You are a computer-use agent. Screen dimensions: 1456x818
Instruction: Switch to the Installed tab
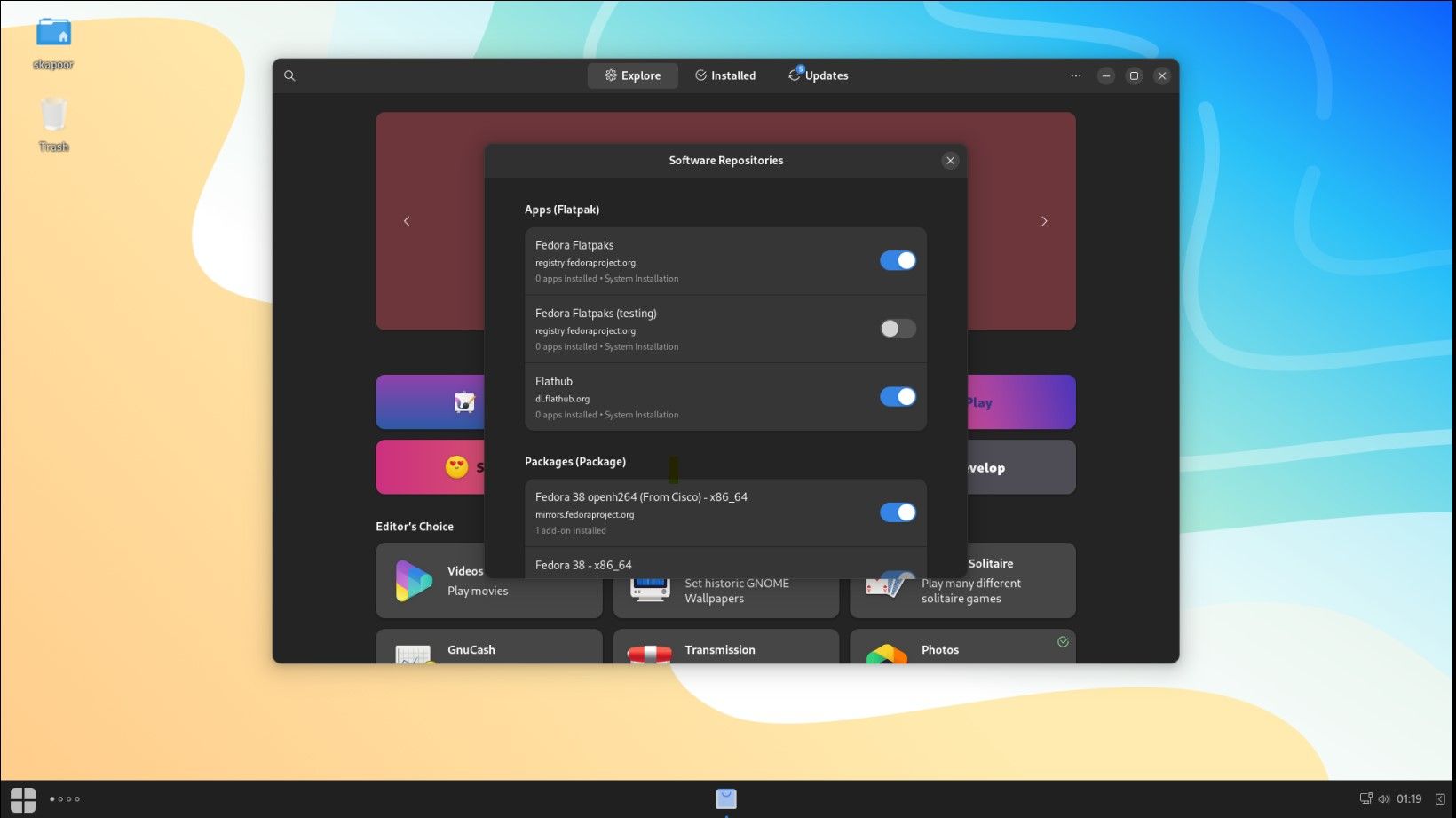[725, 75]
